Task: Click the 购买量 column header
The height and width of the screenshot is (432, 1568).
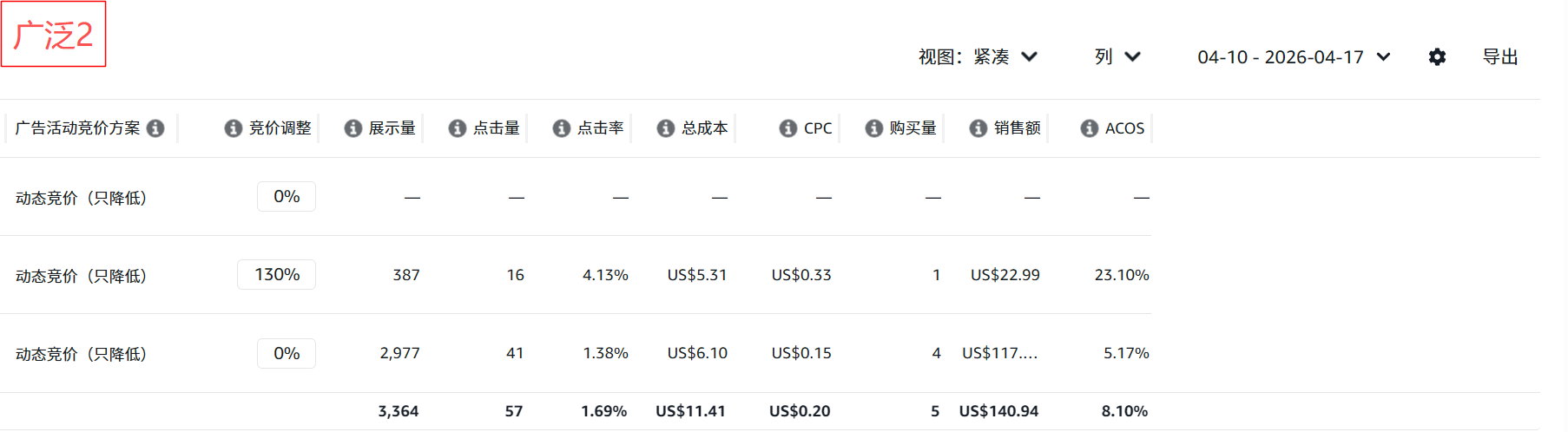Action: pyautogui.click(x=912, y=128)
